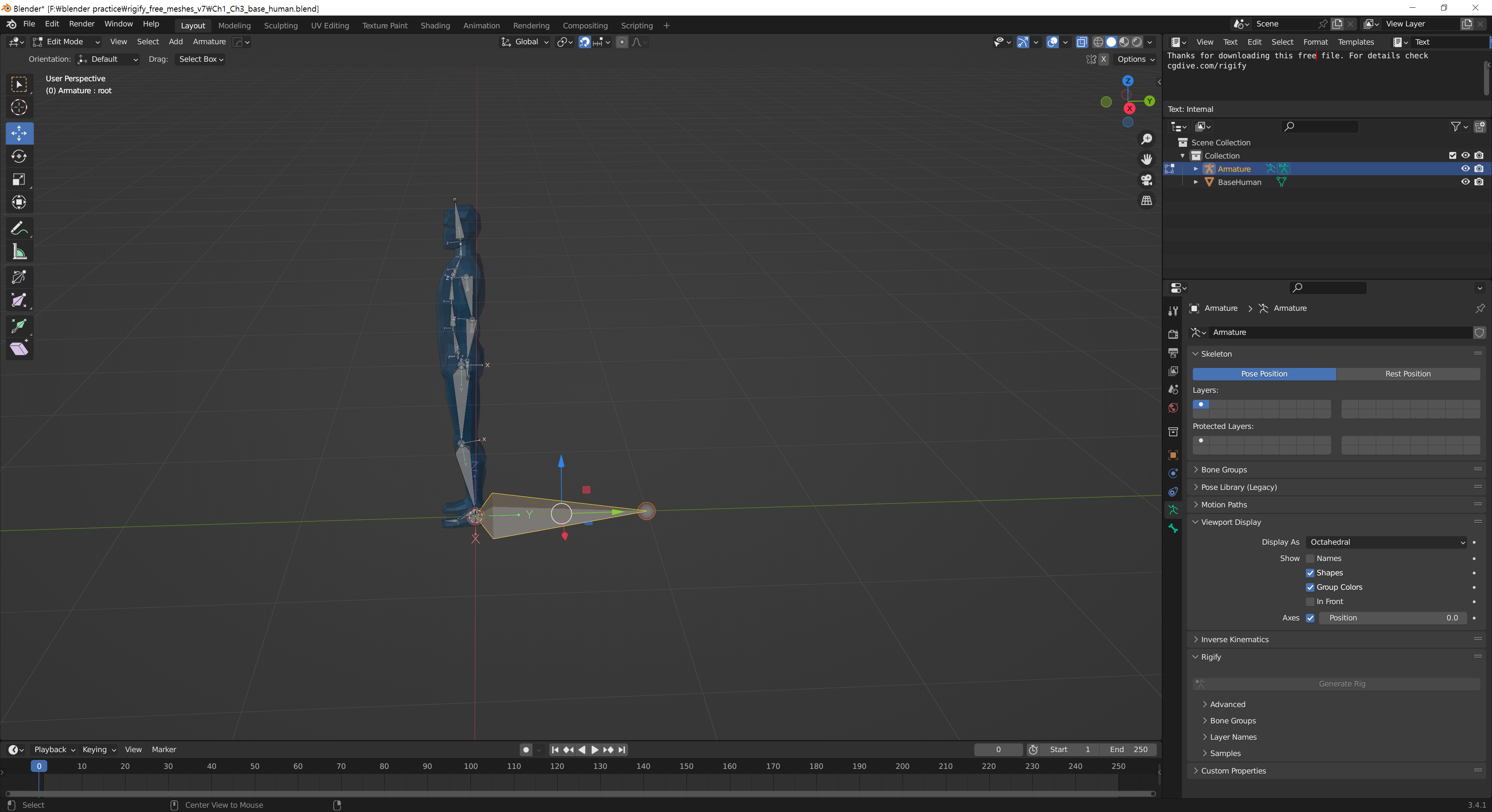The height and width of the screenshot is (812, 1492).
Task: Activate the Annotate pencil tool
Action: tap(19, 228)
